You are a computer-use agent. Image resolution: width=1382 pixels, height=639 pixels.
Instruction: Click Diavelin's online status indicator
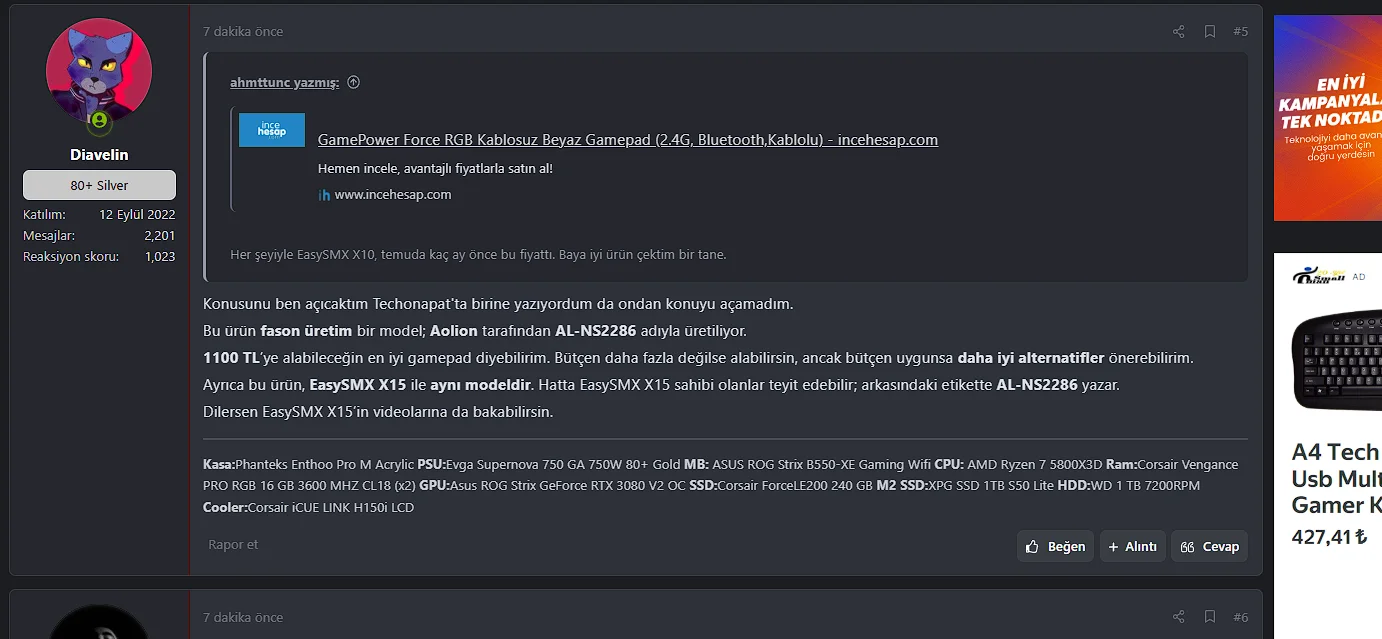tap(99, 121)
